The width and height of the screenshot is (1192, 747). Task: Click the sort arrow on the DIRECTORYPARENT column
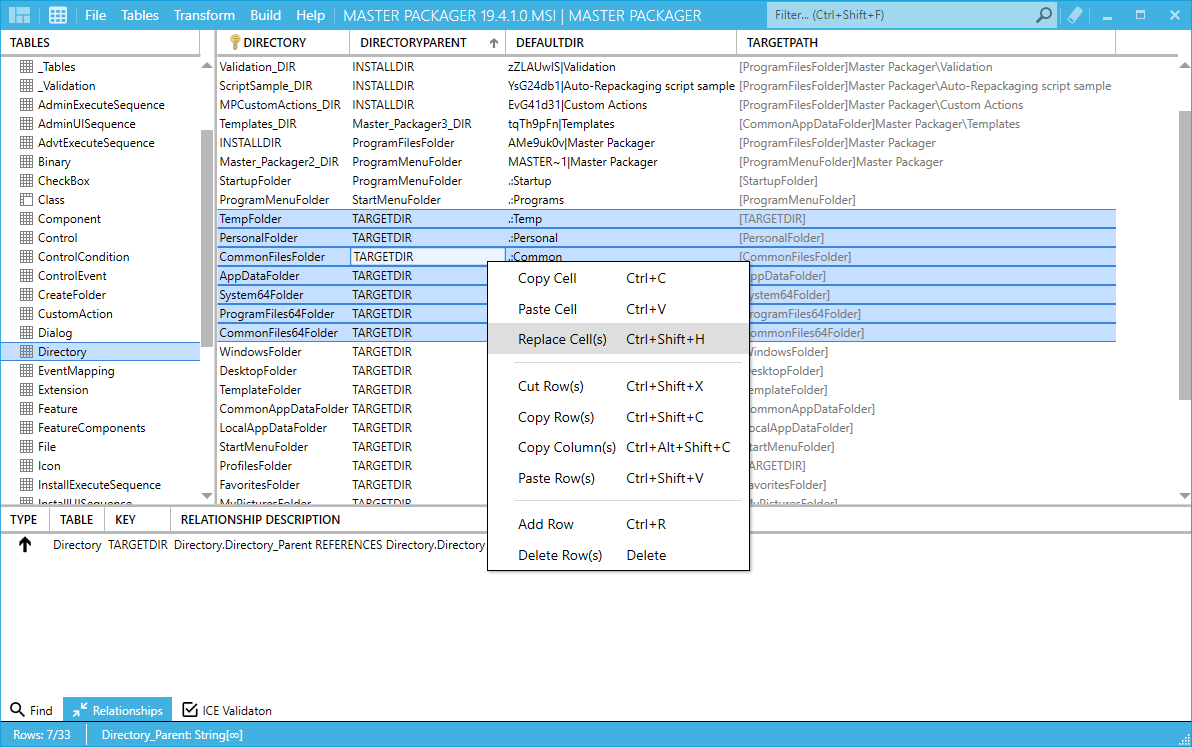[494, 43]
